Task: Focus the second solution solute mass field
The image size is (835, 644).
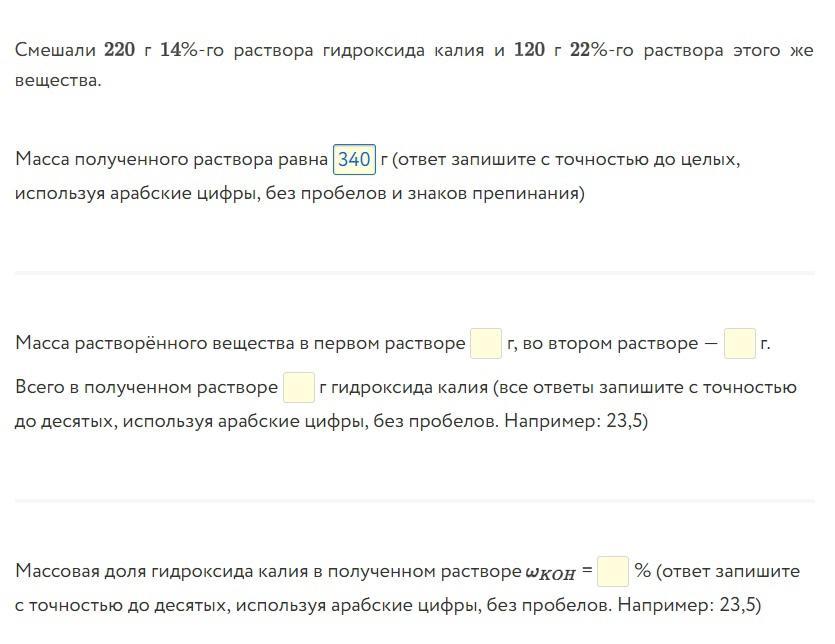Action: pos(739,344)
